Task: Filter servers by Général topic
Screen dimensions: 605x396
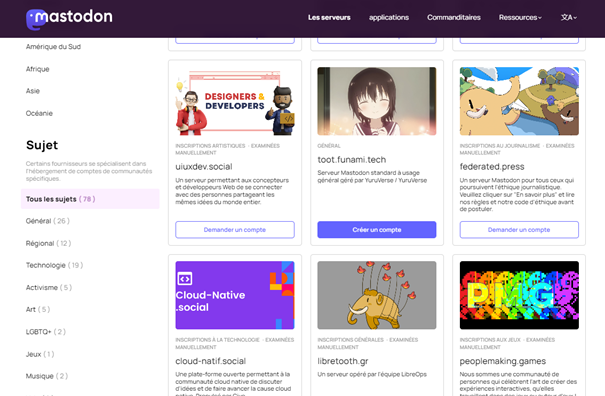Action: pyautogui.click(x=47, y=221)
